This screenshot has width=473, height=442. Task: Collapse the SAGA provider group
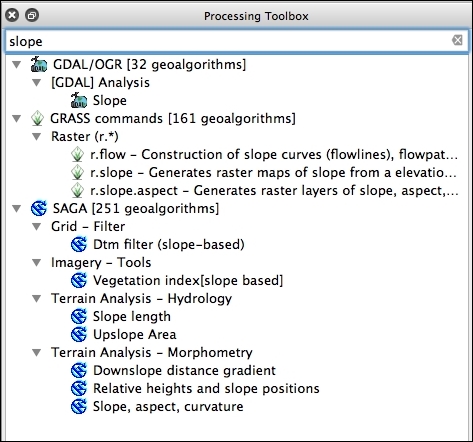(x=17, y=208)
